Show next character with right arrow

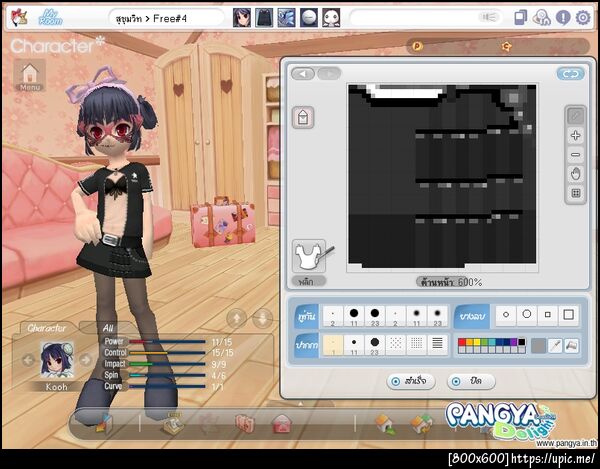pyautogui.click(x=85, y=360)
